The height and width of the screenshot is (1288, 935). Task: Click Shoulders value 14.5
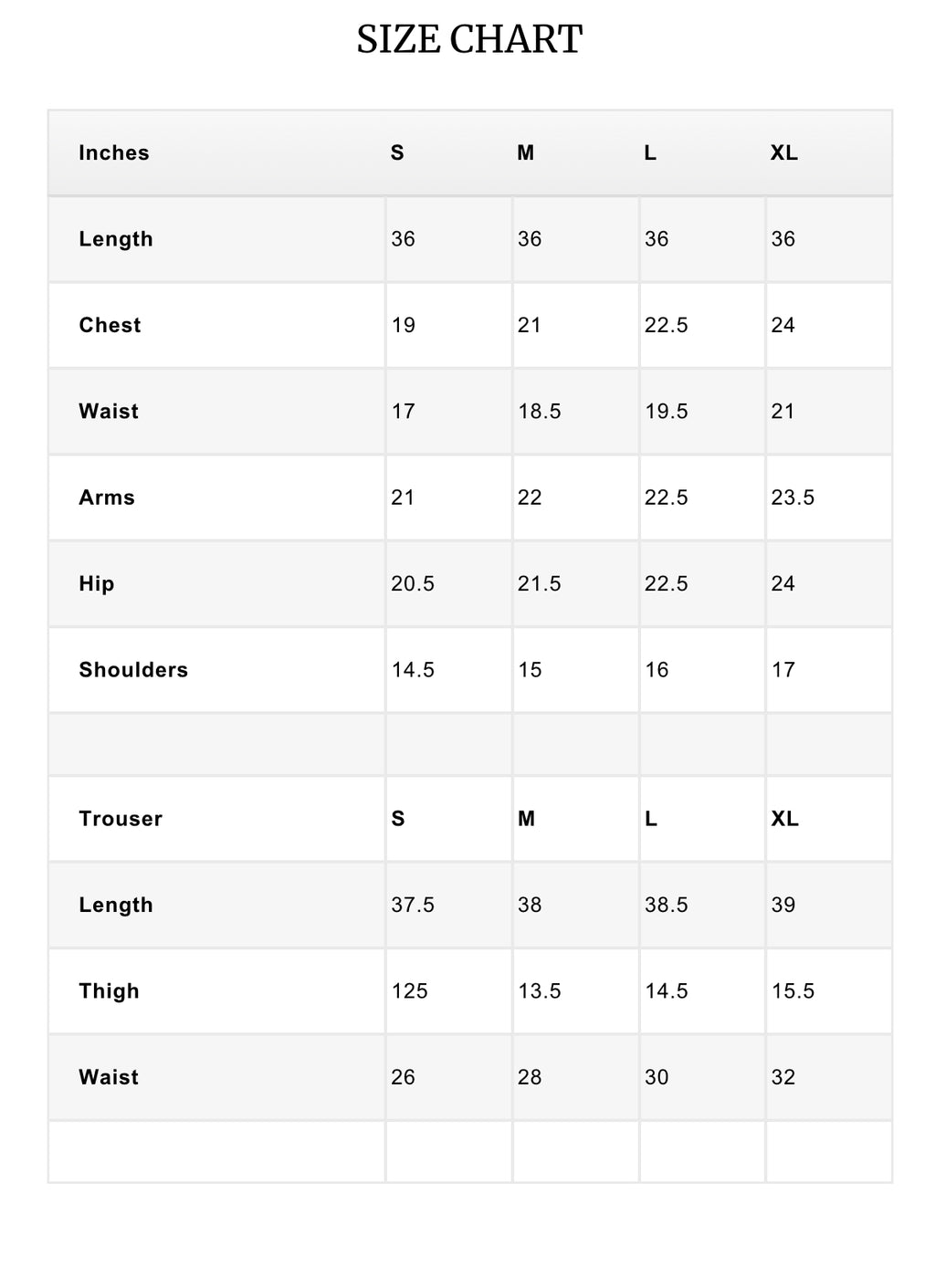point(413,670)
